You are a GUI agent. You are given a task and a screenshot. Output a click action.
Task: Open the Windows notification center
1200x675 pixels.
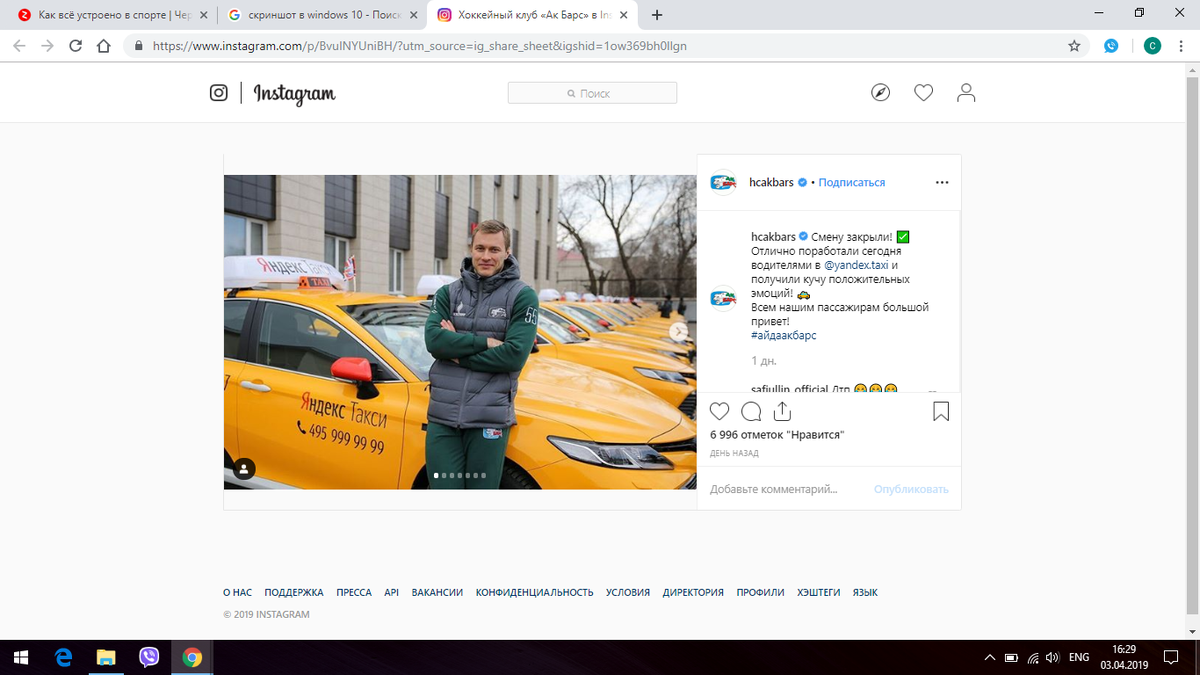tap(1173, 657)
